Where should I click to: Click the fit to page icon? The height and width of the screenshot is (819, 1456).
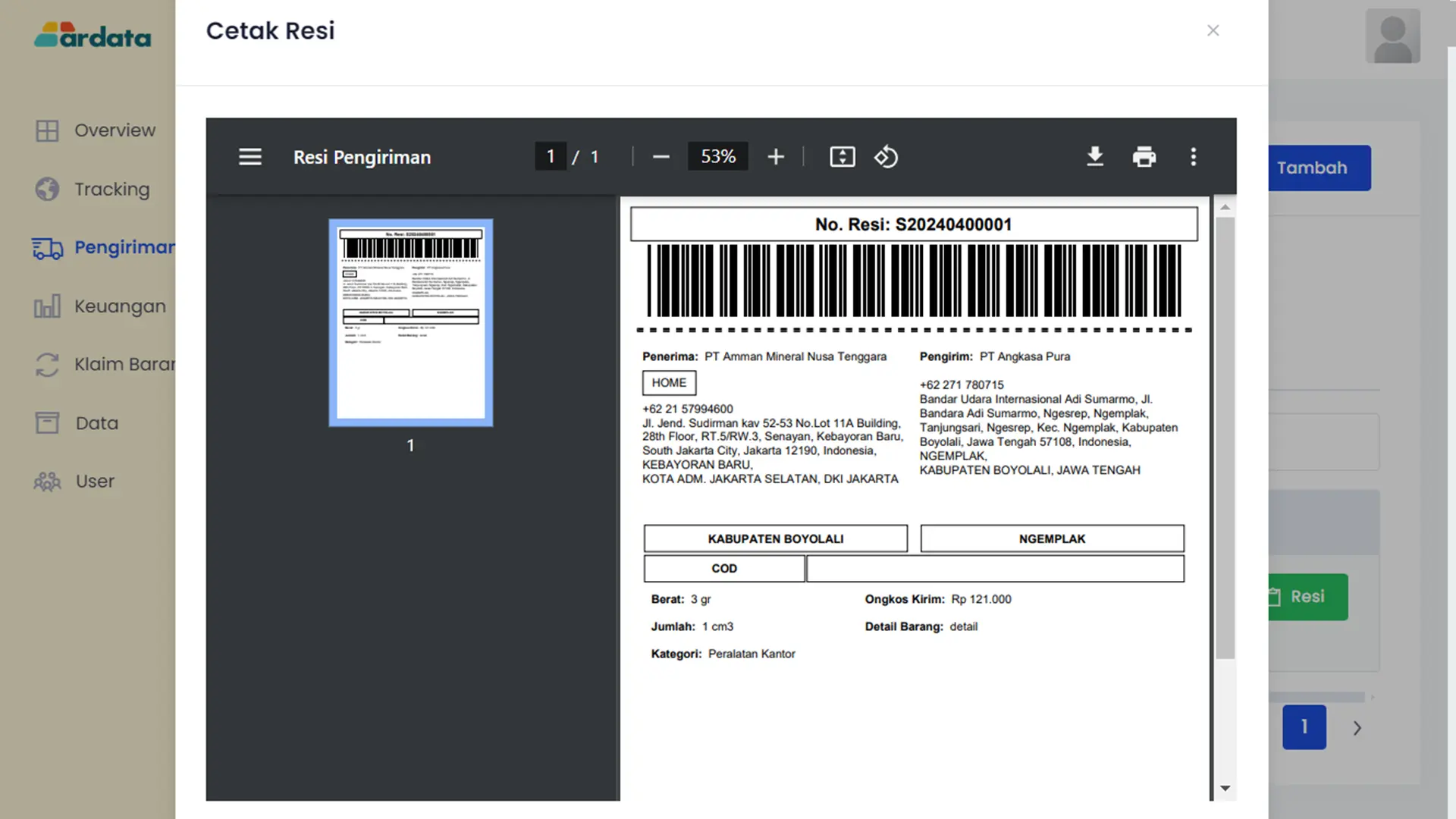(x=843, y=157)
